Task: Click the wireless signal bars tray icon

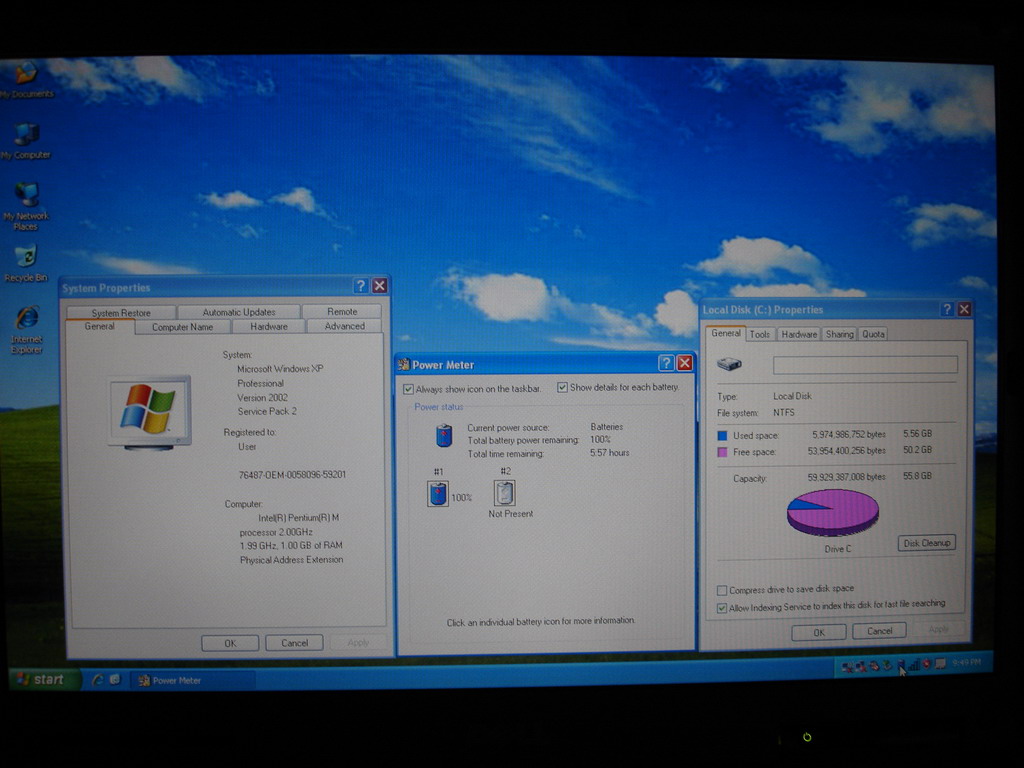Action: 914,665
